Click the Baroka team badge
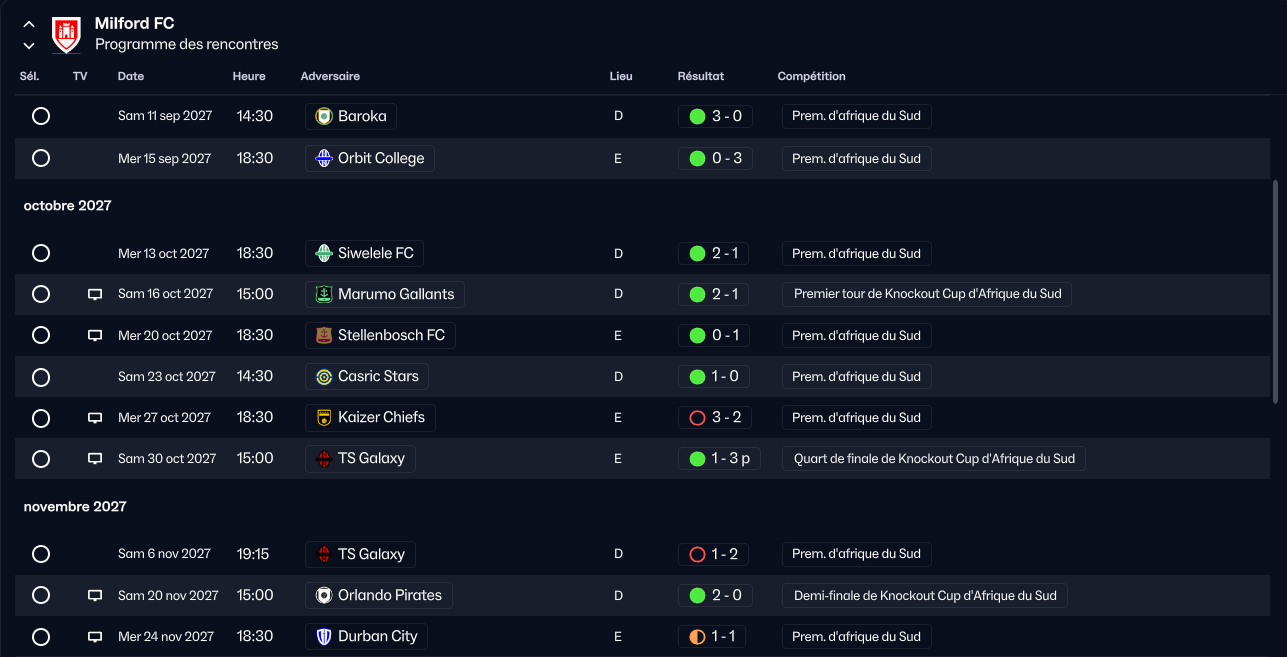Screen dimensions: 1287x657 click(324, 117)
